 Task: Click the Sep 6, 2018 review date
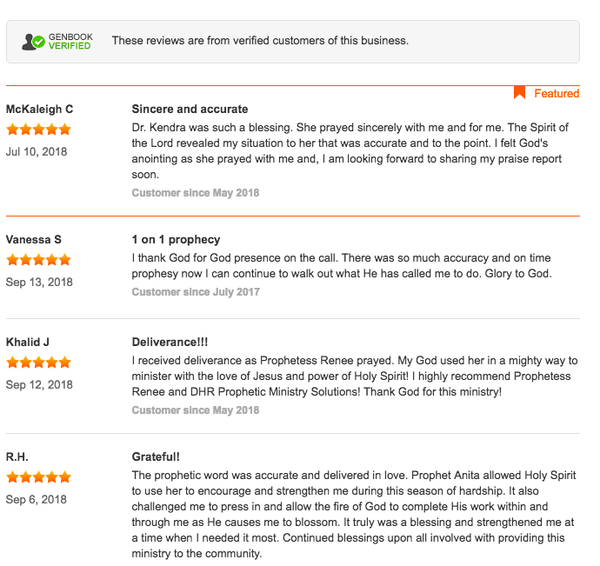[x=36, y=499]
